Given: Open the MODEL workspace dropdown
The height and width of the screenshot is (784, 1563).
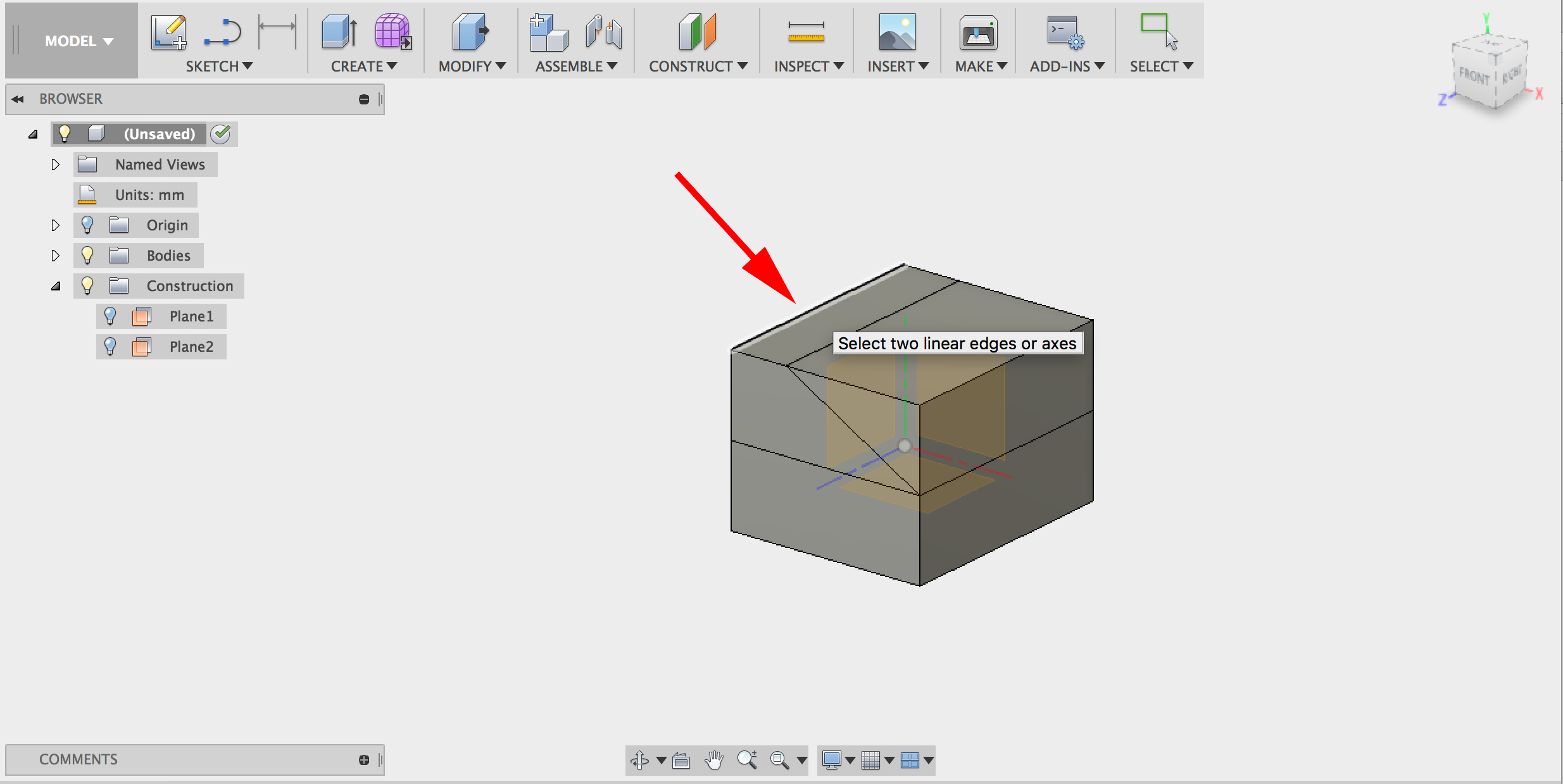Looking at the screenshot, I should coord(78,41).
